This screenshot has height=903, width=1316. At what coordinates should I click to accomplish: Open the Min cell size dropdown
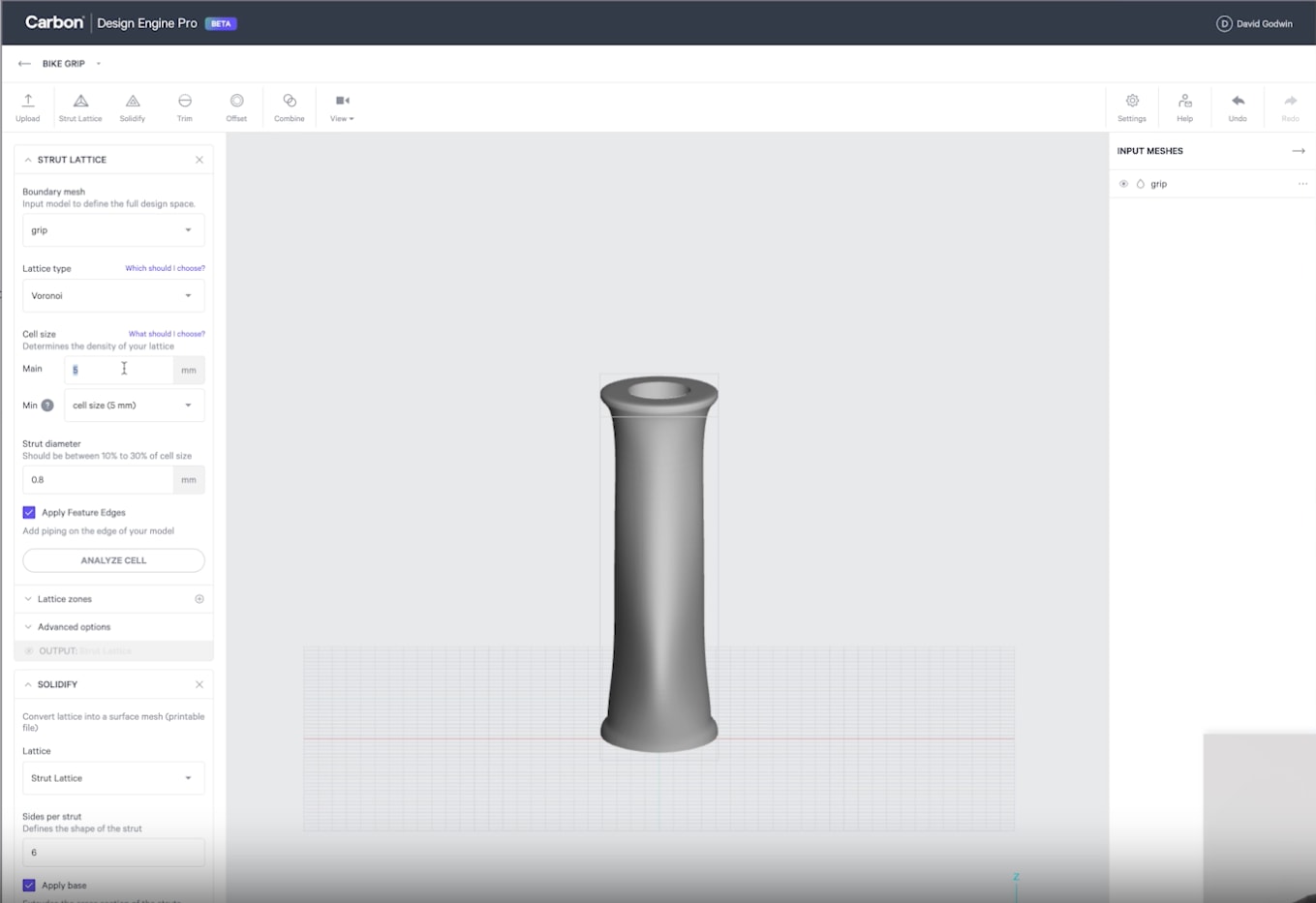point(134,406)
